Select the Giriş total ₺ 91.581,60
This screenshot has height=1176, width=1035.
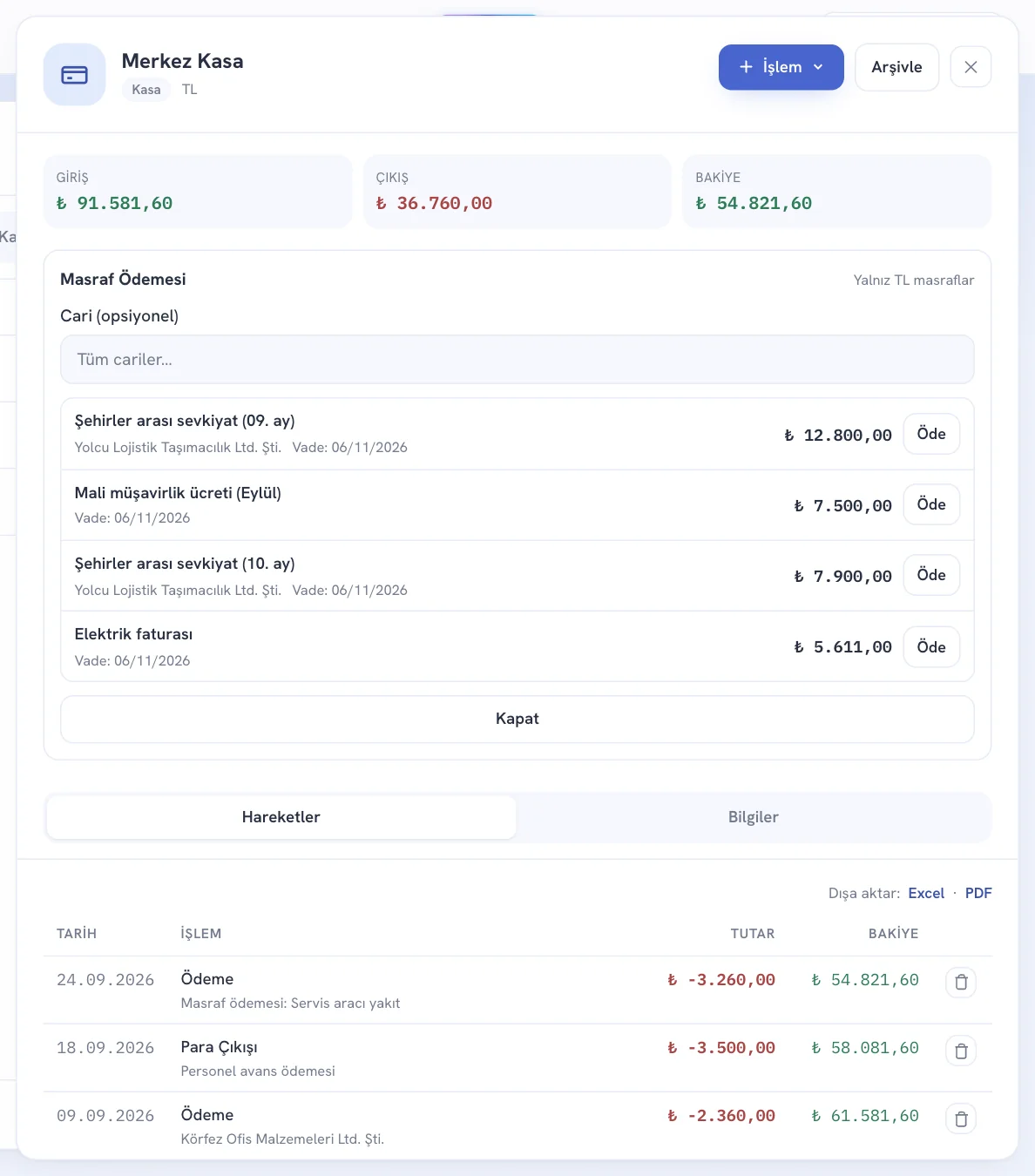point(115,203)
